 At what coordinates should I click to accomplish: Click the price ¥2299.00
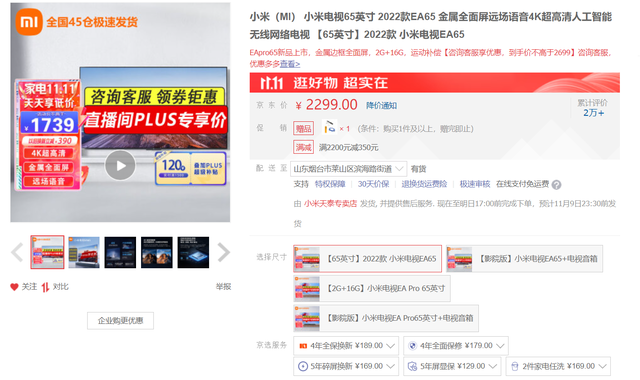pos(326,105)
